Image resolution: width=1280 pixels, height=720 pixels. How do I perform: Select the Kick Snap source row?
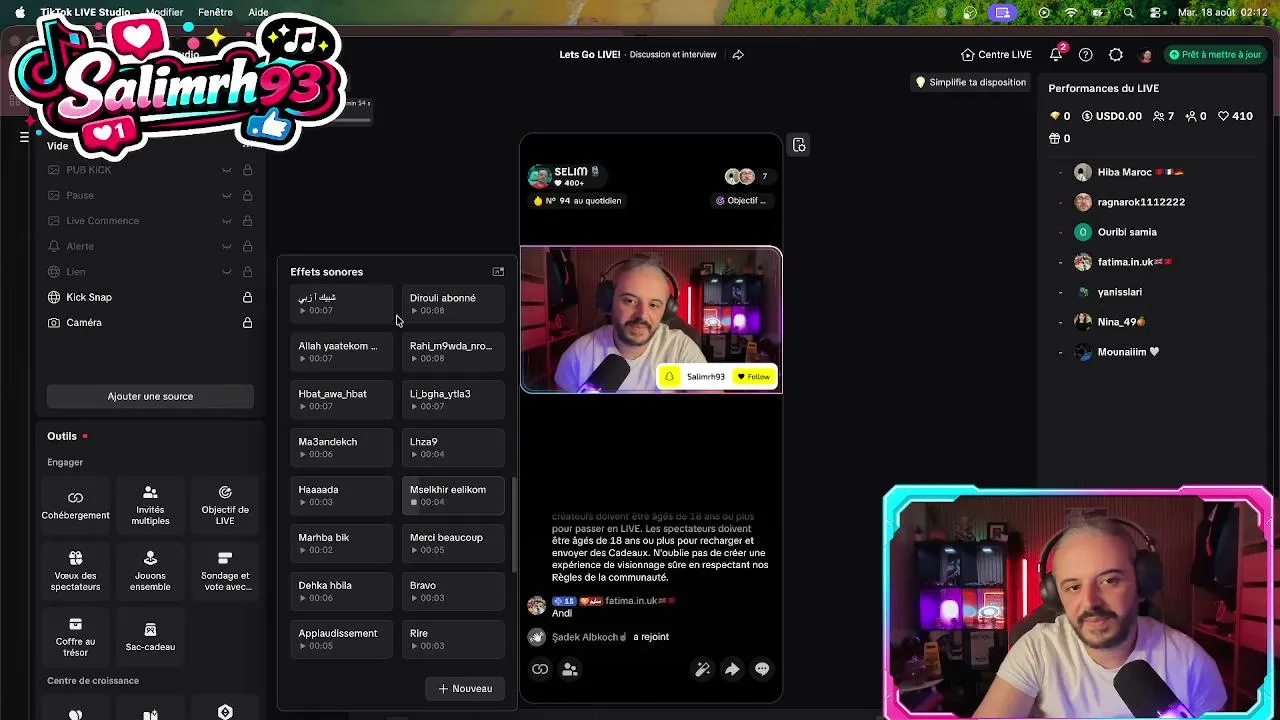click(150, 297)
